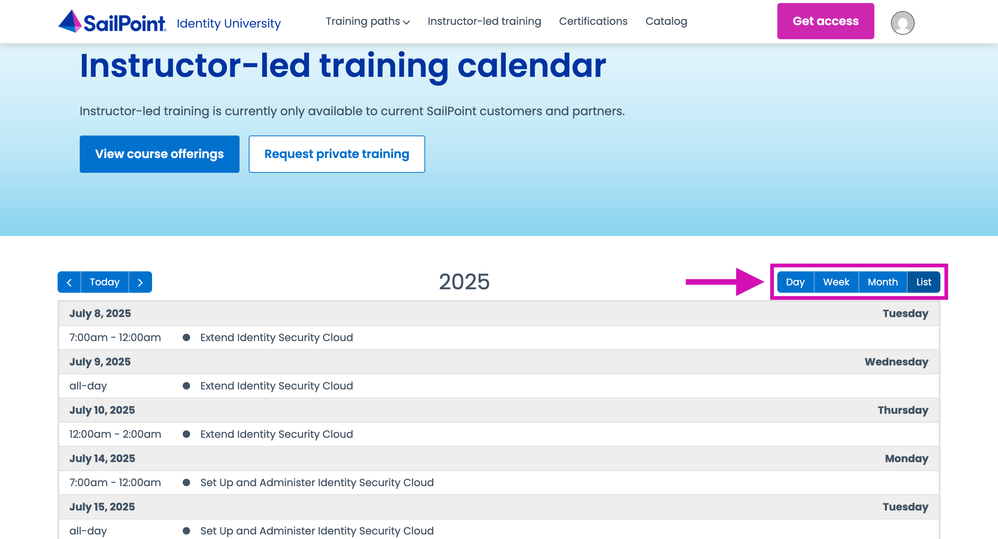Expand the Training paths dropdown

tap(367, 21)
